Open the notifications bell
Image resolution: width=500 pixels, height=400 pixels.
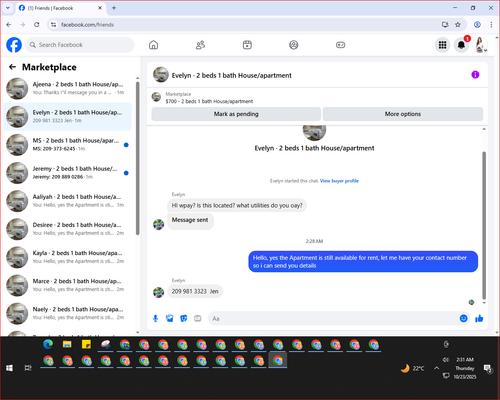461,45
